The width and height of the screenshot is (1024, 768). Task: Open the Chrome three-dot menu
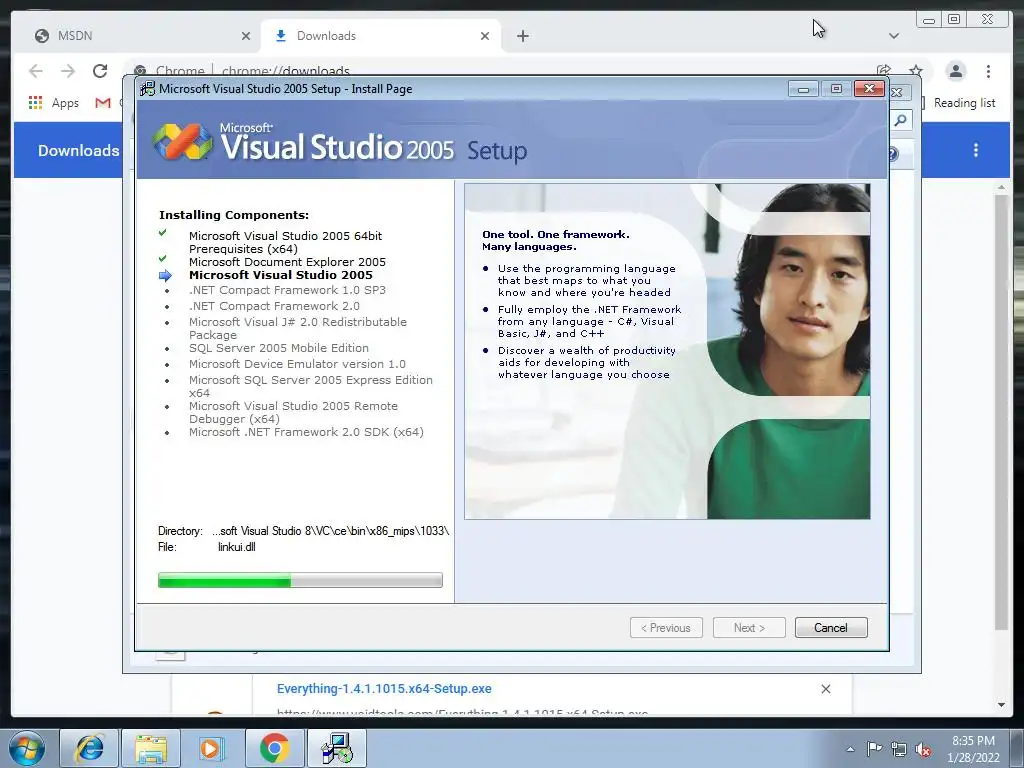[x=988, y=71]
